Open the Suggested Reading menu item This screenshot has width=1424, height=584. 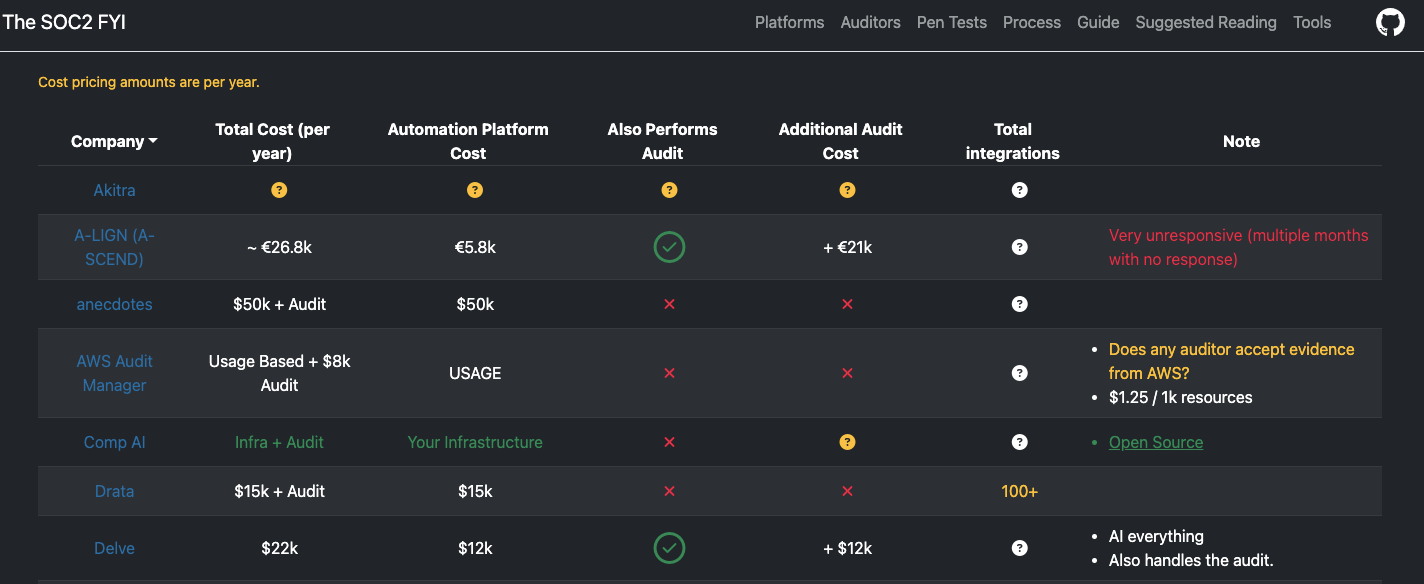tap(1206, 22)
